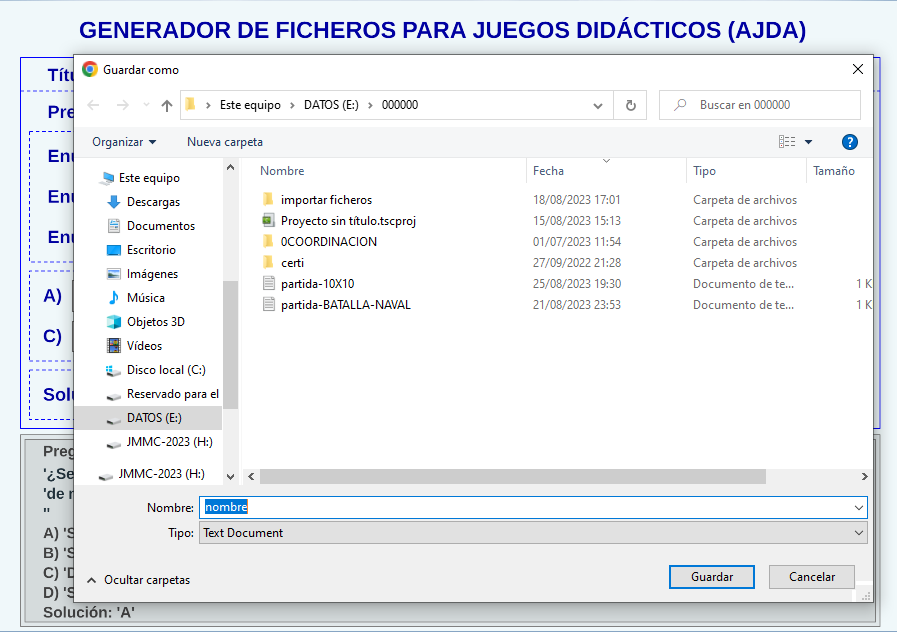Expand the address bar path history dropdown
This screenshot has width=897, height=632.
click(598, 105)
